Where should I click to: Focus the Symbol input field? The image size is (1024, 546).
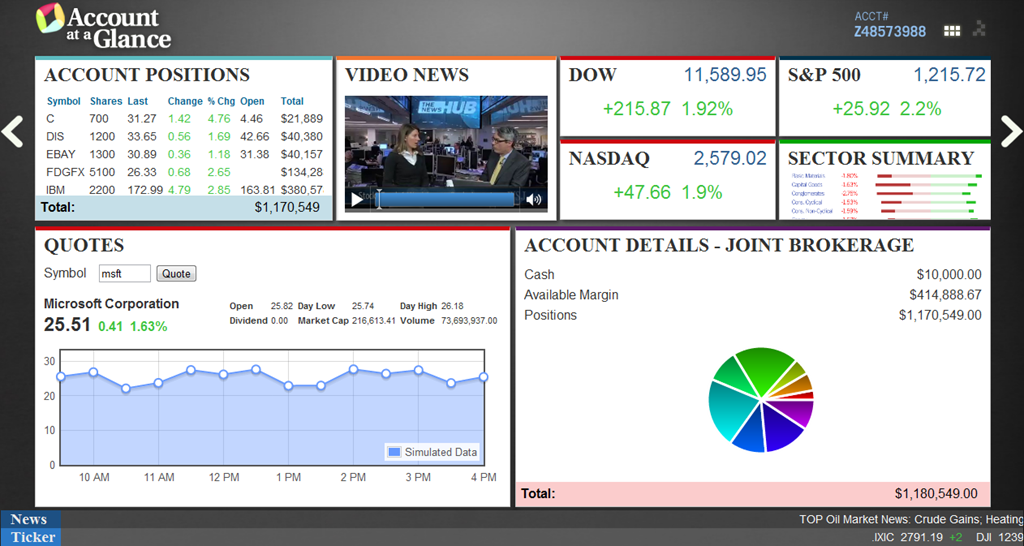pyautogui.click(x=125, y=274)
